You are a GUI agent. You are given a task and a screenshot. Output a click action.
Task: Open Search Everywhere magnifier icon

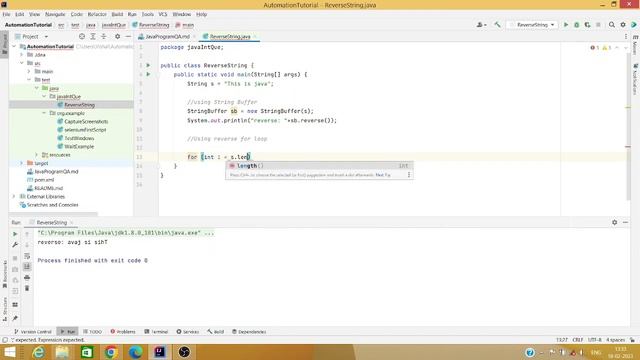tap(611, 25)
